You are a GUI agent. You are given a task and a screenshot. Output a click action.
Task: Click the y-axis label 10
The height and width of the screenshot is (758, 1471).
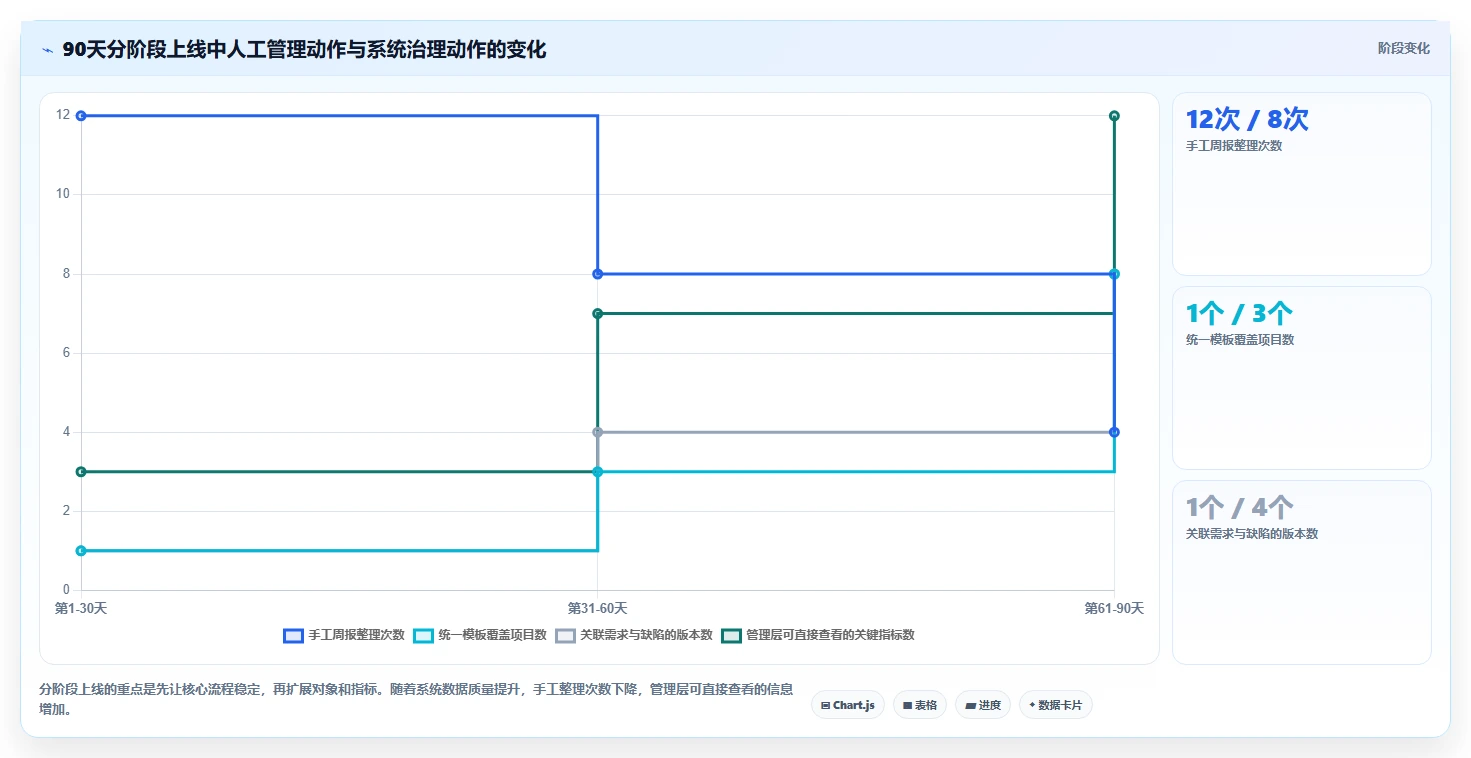point(63,194)
